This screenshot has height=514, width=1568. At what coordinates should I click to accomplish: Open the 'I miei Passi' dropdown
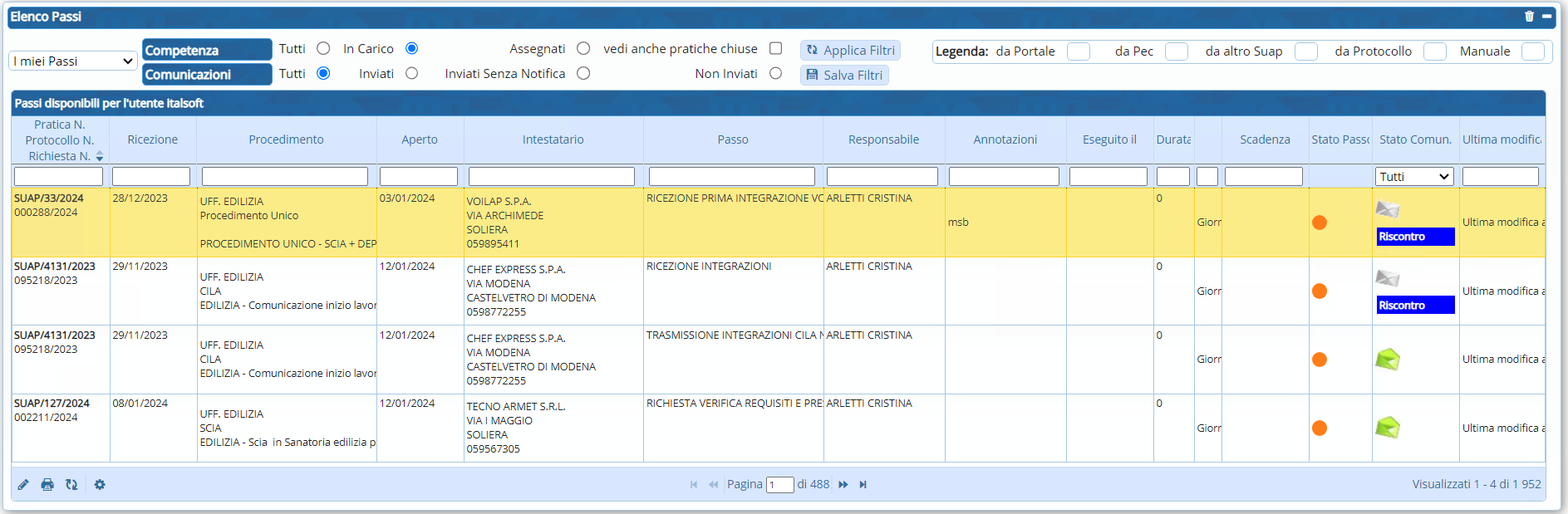[x=73, y=61]
